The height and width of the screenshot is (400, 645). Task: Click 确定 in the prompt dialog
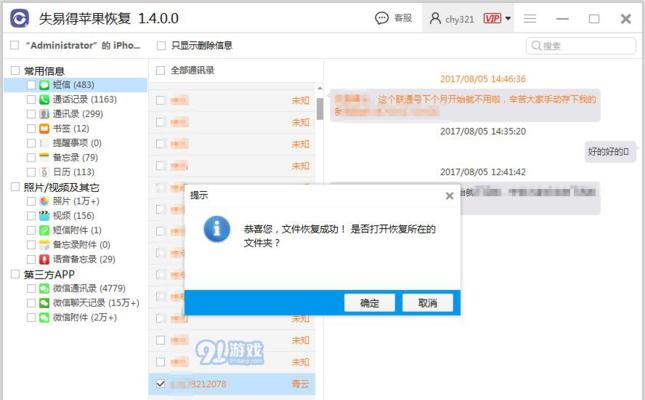click(x=369, y=303)
